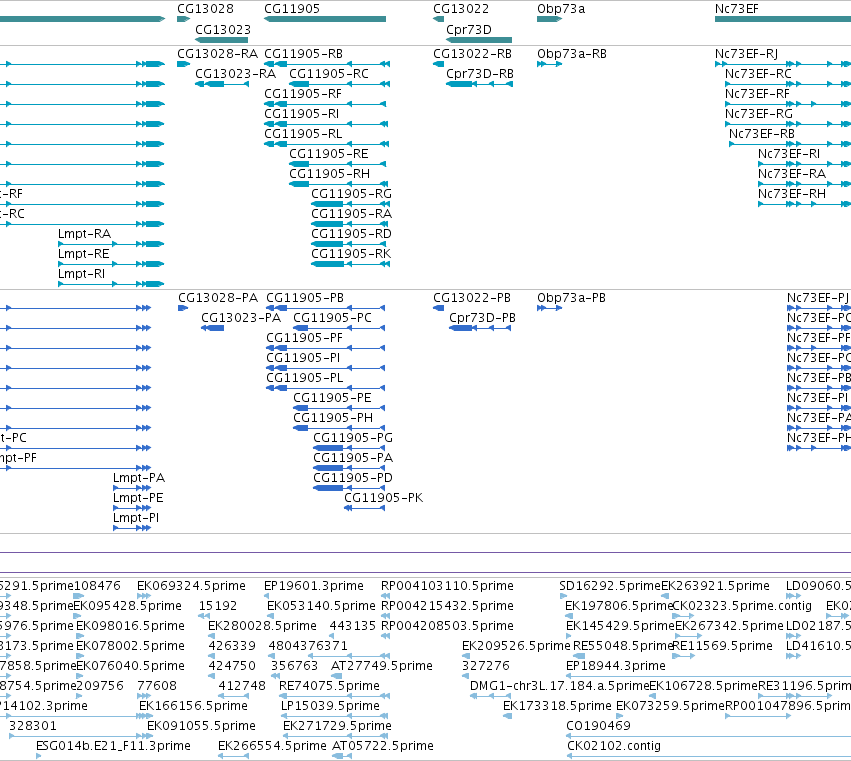
Task: Select protein CG11905-PG
Action: point(353,438)
